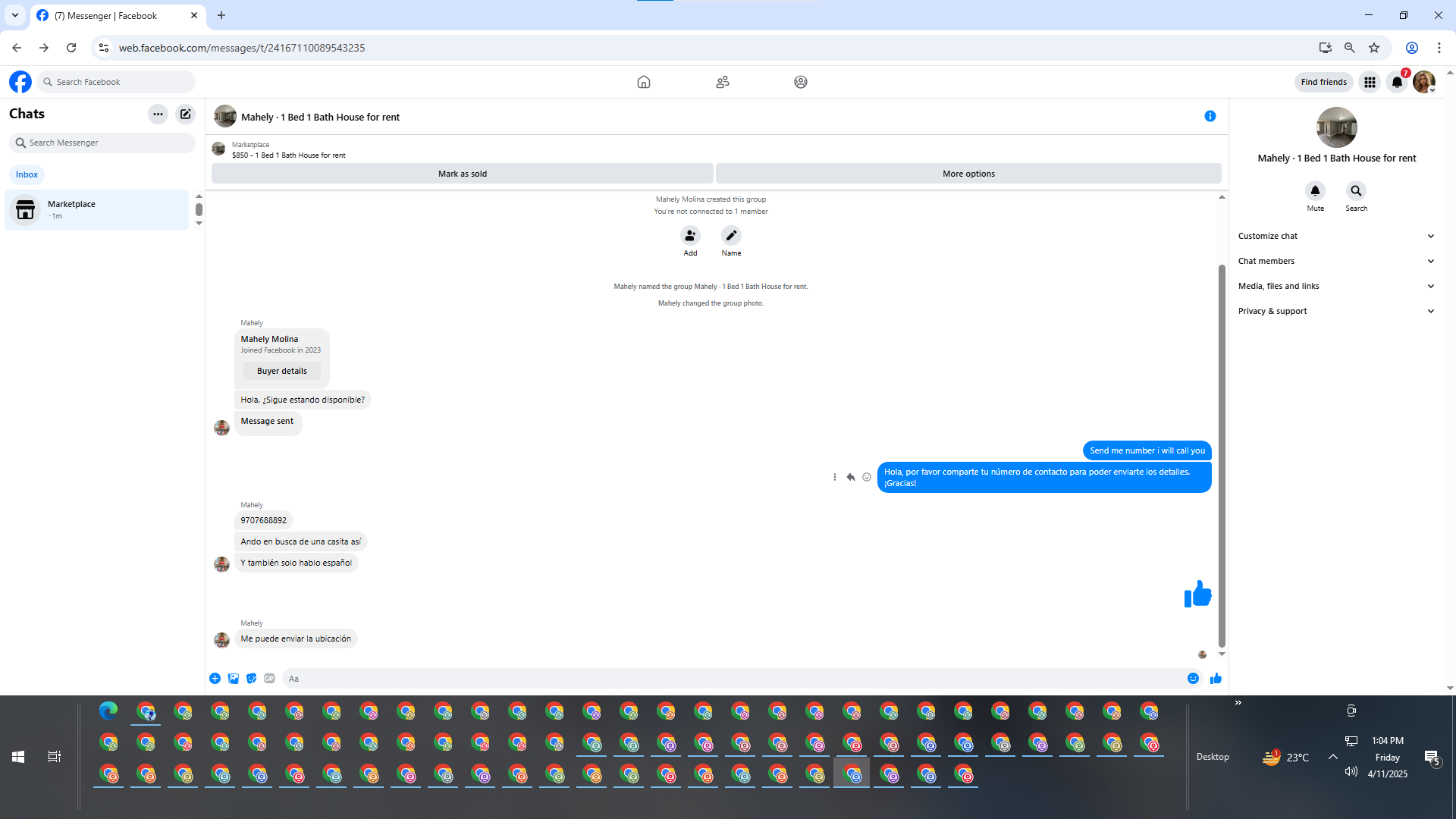Viewport: 1456px width, 819px height.
Task: Expand Privacy & support section
Action: (x=1336, y=311)
